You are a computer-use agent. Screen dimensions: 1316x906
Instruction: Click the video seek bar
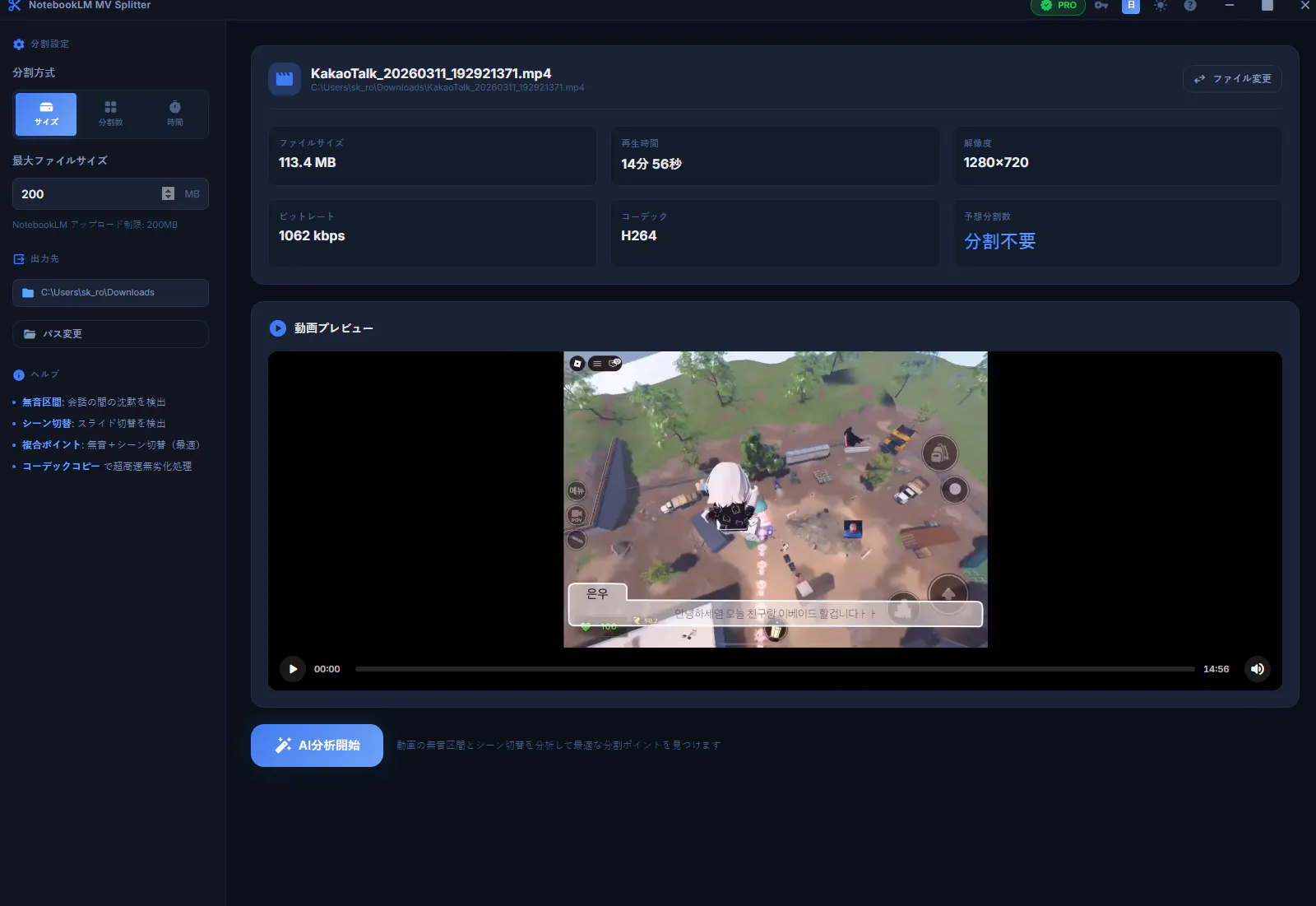775,669
